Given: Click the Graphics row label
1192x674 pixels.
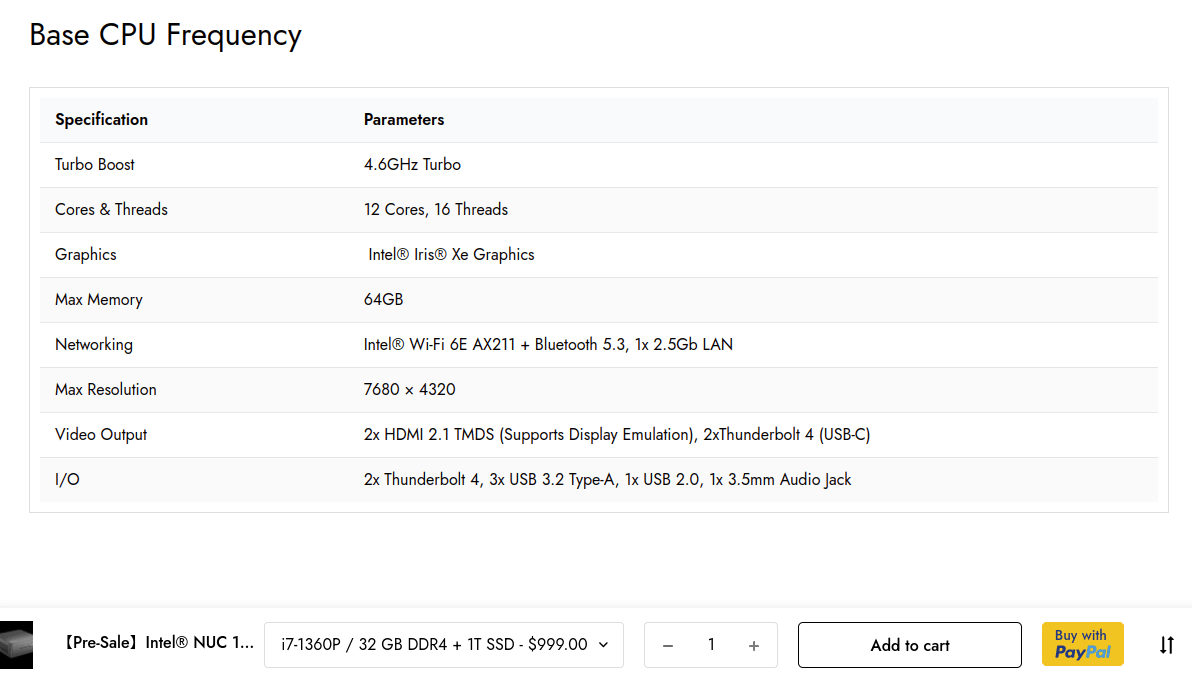Looking at the screenshot, I should [x=85, y=255].
